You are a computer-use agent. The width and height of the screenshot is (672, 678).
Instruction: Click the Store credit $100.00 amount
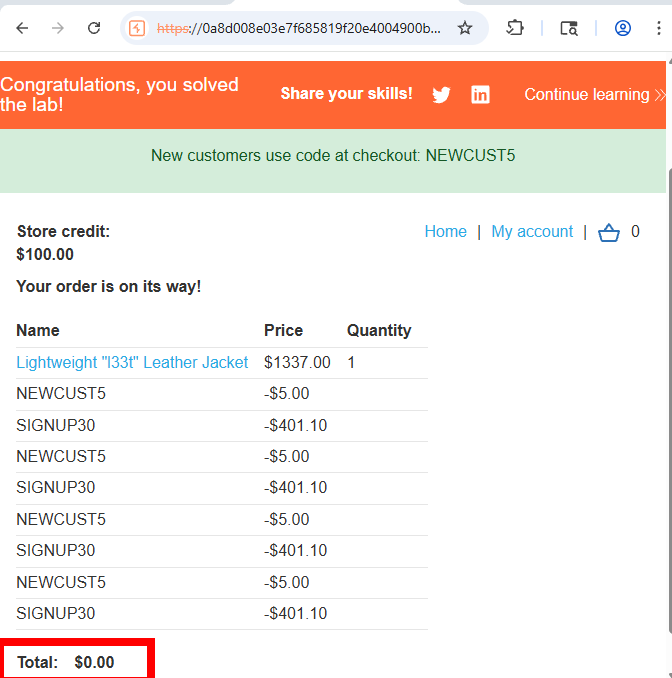[x=45, y=254]
